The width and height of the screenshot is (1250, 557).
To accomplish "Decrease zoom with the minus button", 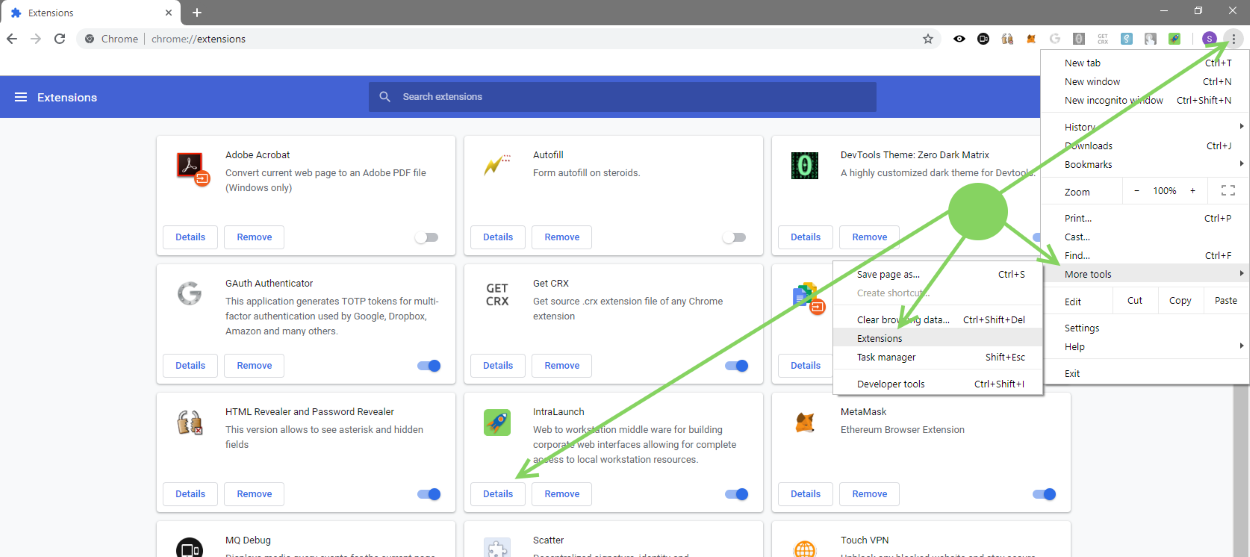I will (1136, 191).
